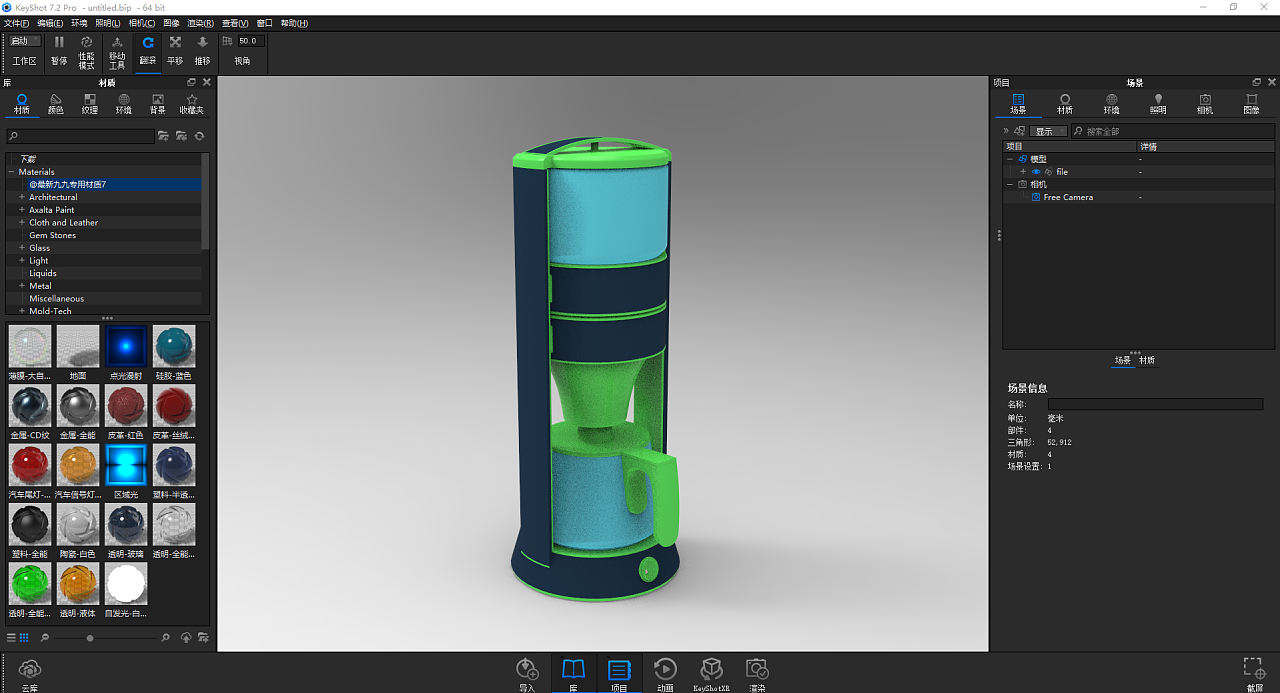The image size is (1280, 693).
Task: Switch library to the 背景 backplates tab
Action: 158,104
